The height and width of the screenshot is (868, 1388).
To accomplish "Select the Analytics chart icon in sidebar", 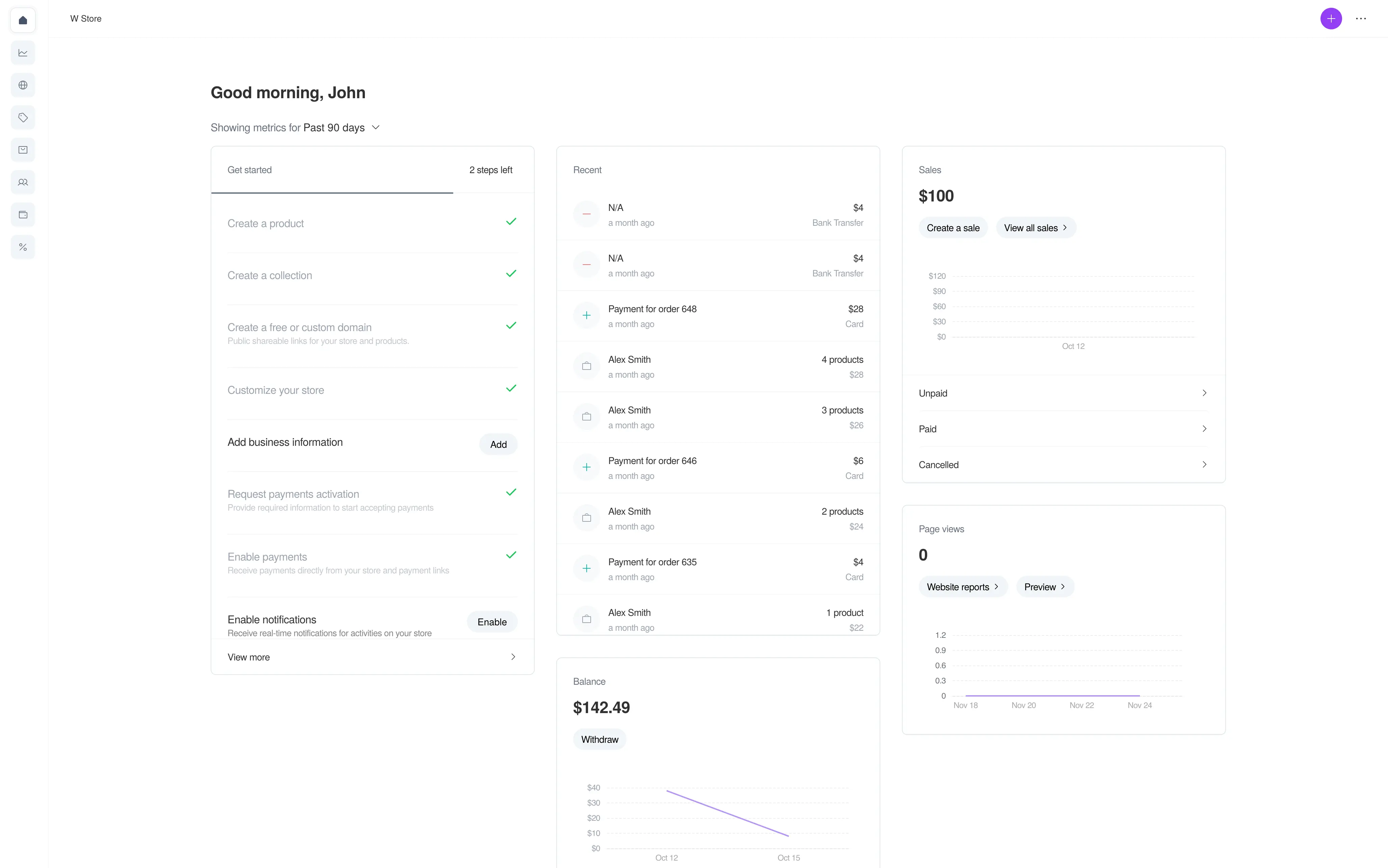I will [x=23, y=52].
